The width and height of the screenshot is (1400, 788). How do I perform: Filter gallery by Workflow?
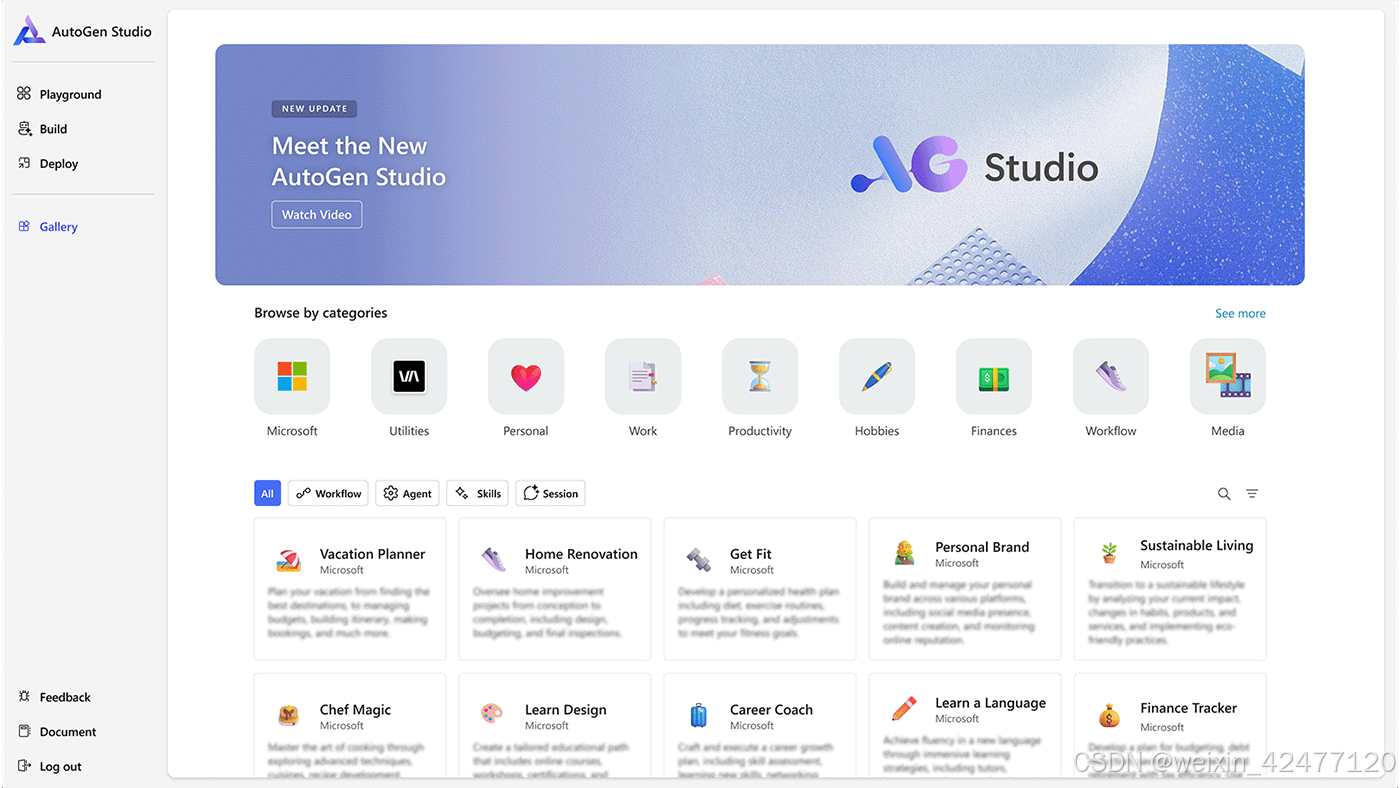click(328, 493)
